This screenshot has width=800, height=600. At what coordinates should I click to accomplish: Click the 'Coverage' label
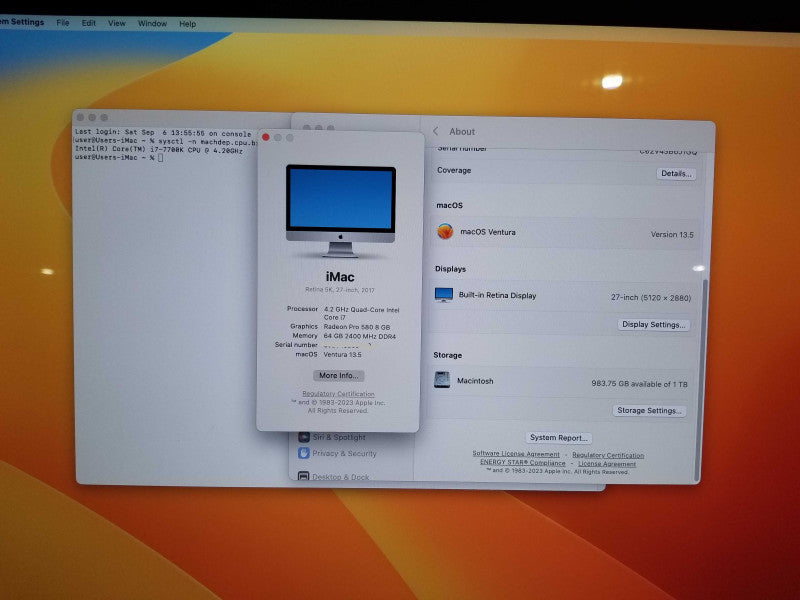coord(454,170)
